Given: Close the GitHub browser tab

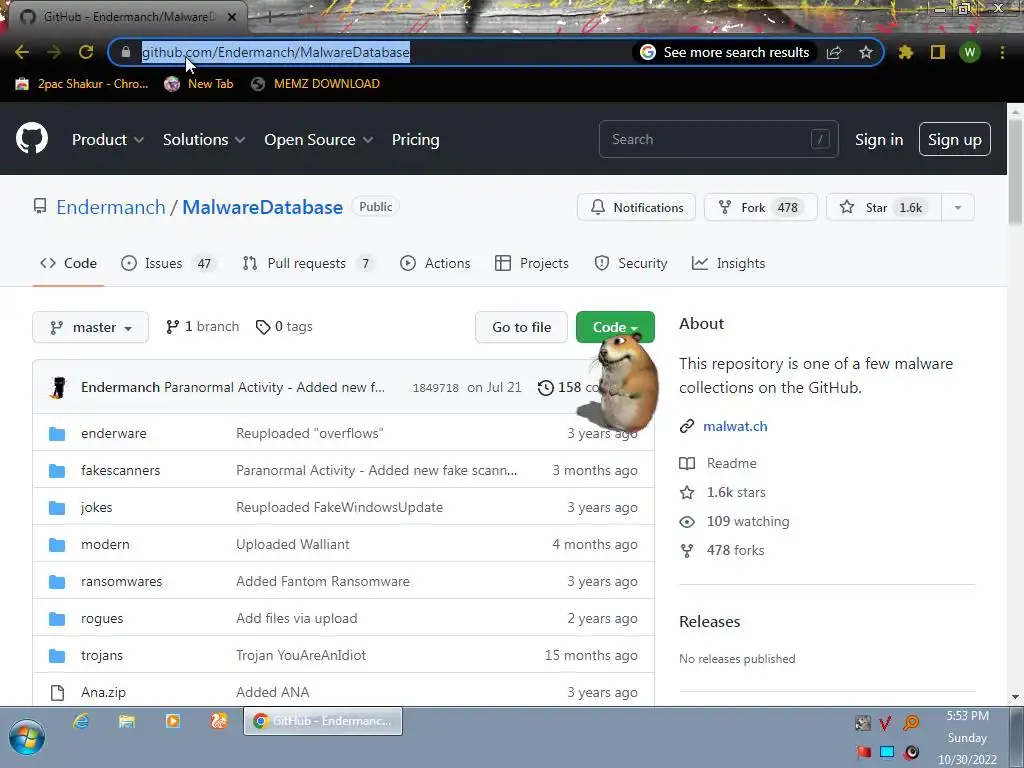Looking at the screenshot, I should tap(232, 17).
